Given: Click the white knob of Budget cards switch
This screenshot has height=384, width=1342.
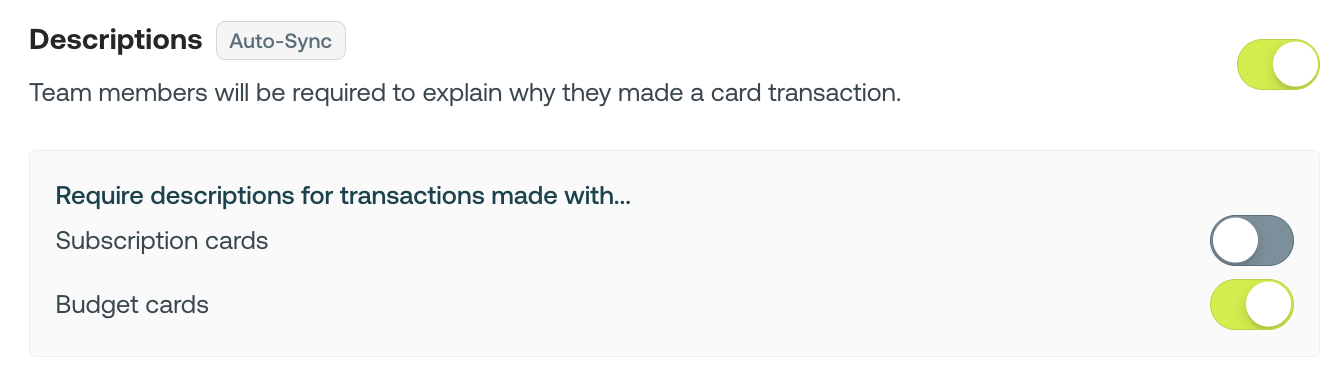Looking at the screenshot, I should [1269, 305].
